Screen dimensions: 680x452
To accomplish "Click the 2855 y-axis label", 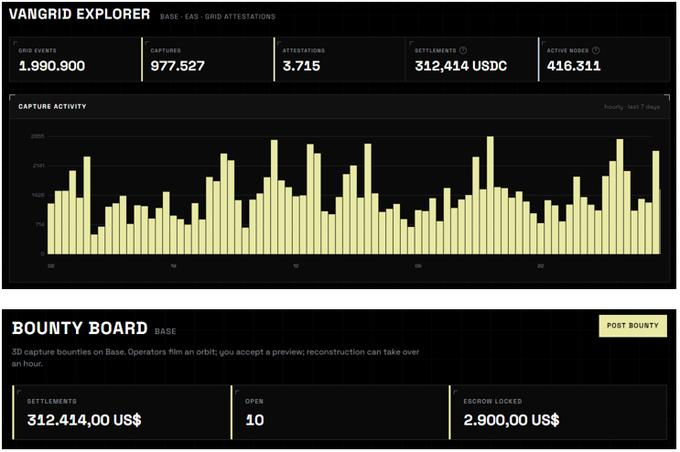I will pyautogui.click(x=38, y=136).
